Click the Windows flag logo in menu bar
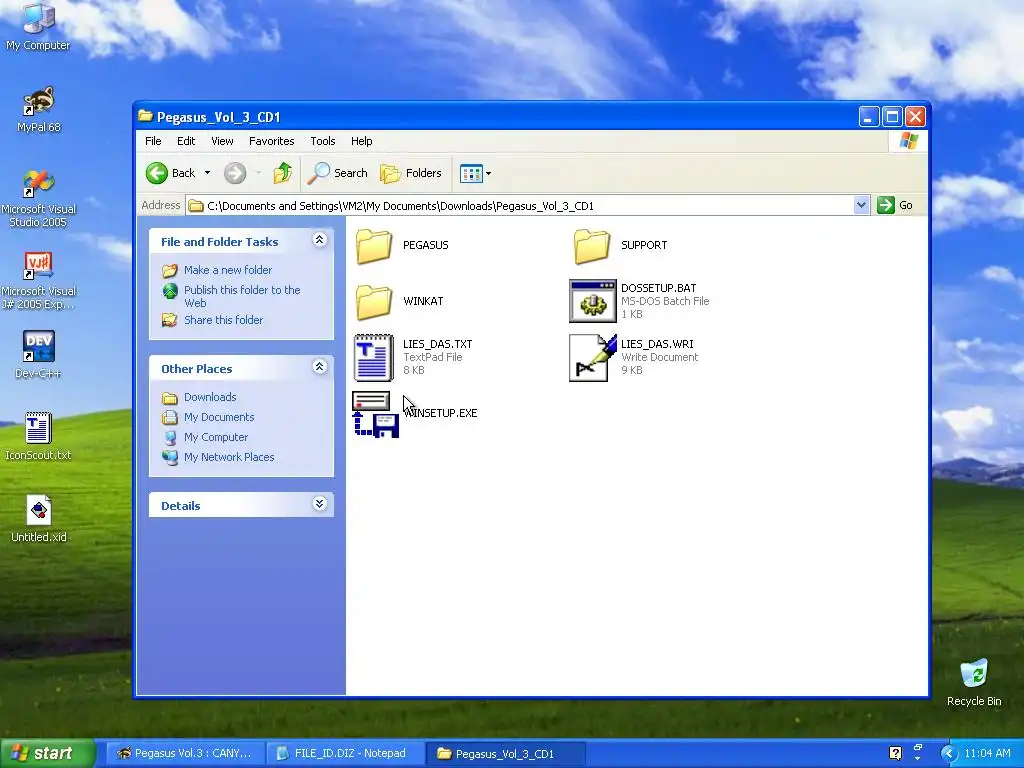The image size is (1024, 768). [908, 140]
